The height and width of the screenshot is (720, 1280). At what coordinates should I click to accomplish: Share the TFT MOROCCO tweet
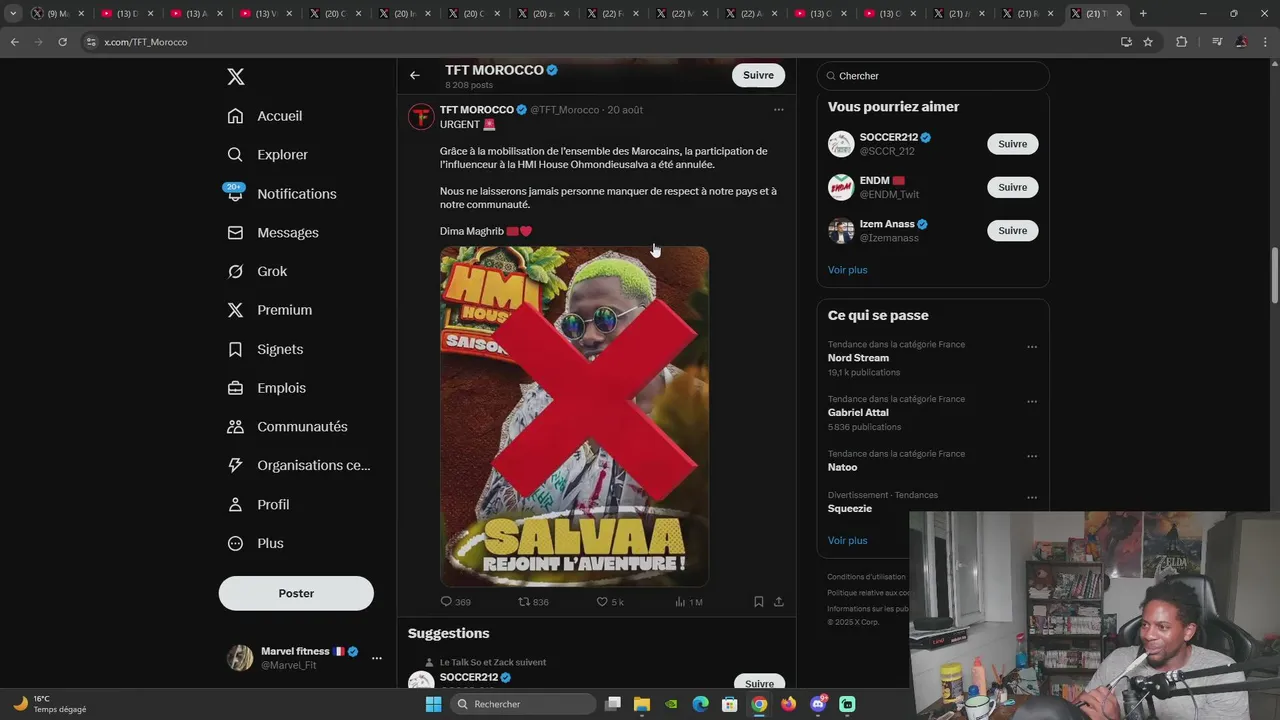tap(779, 602)
